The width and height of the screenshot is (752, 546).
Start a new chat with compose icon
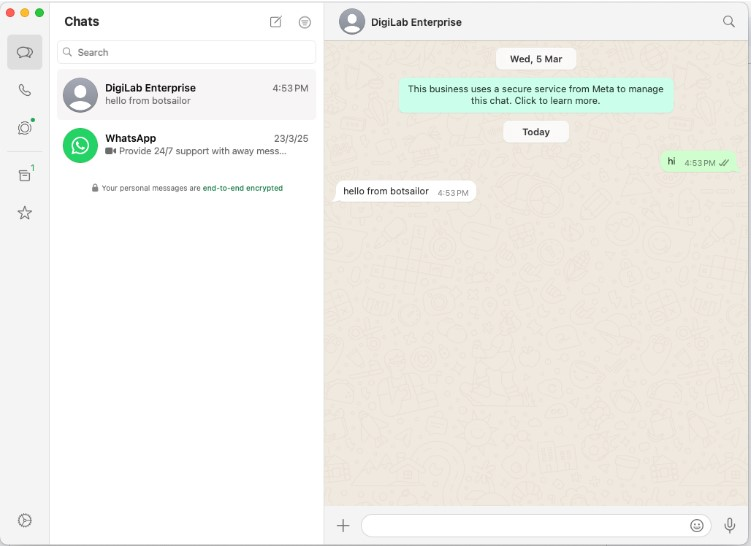click(276, 22)
